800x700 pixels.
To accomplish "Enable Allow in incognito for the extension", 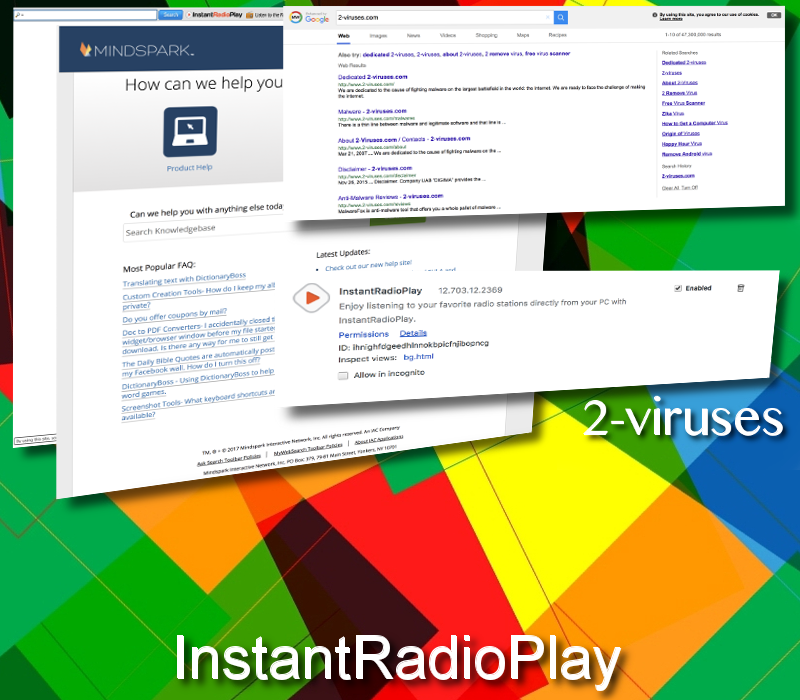I will [343, 375].
